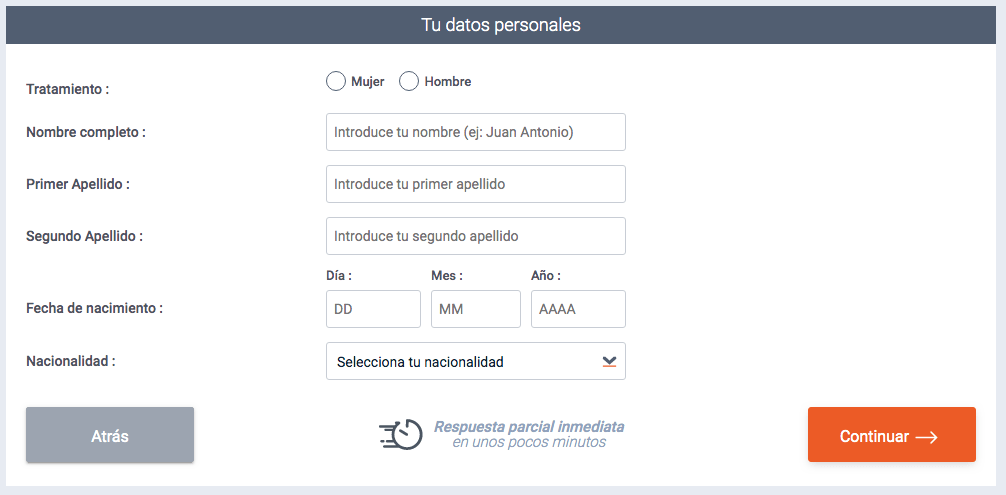Click the Día label above the day field
This screenshot has width=1006, height=495.
pos(339,276)
